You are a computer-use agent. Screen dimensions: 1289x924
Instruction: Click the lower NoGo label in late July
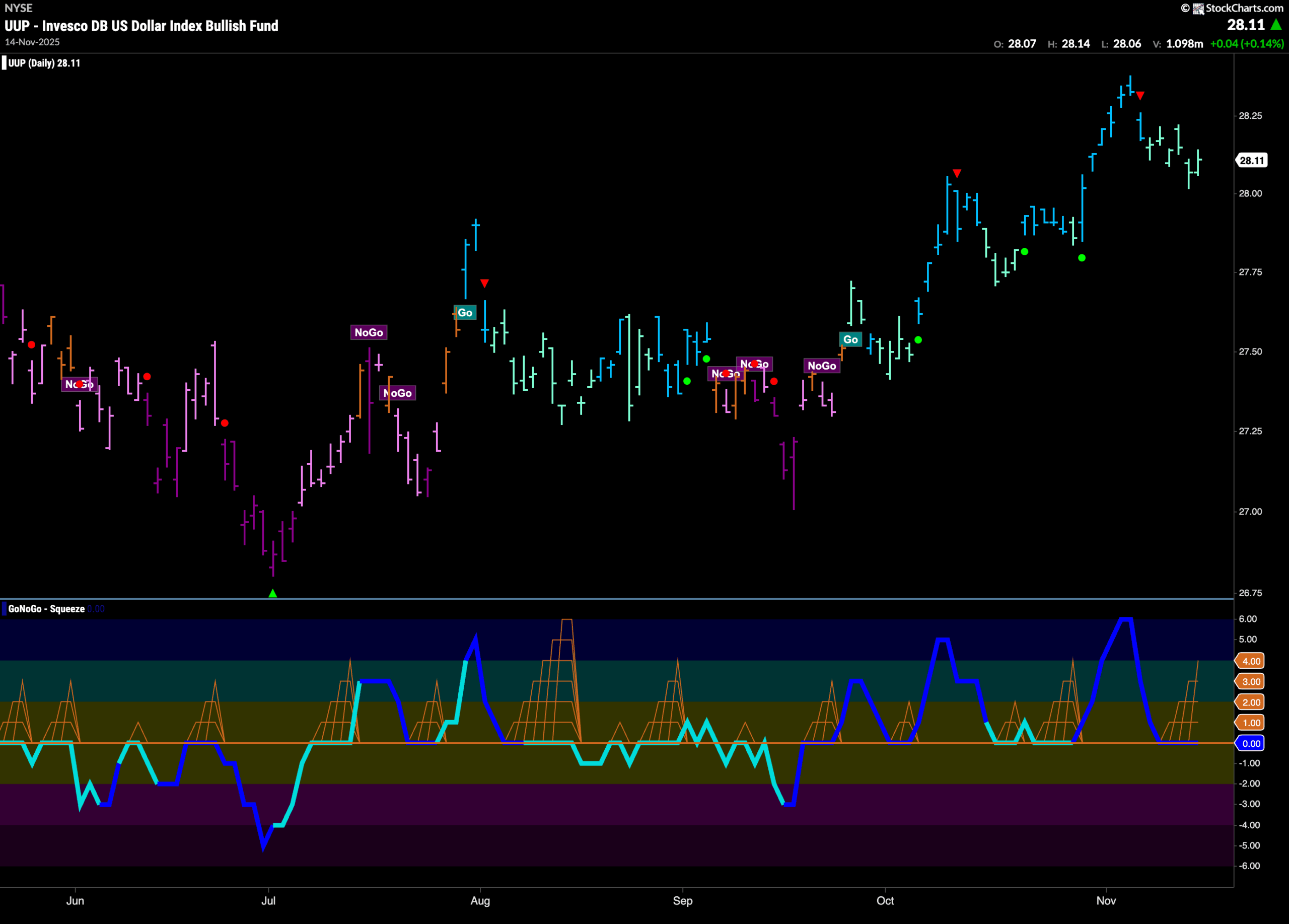pos(397,393)
